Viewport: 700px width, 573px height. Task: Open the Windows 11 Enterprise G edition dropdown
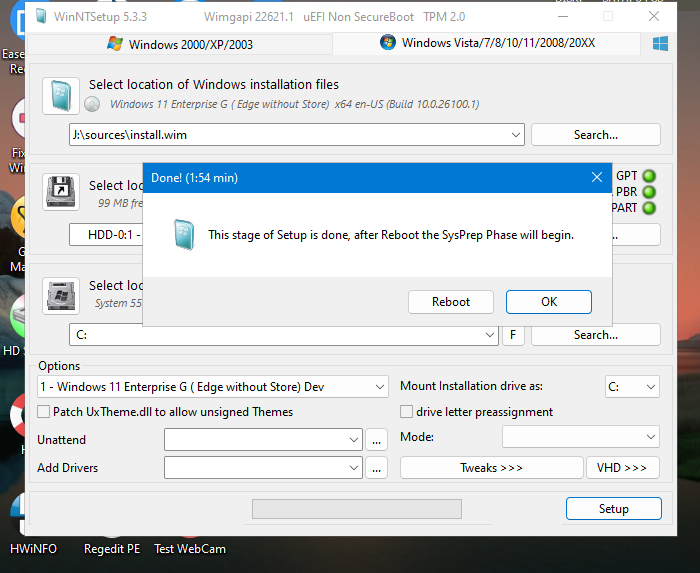pyautogui.click(x=213, y=387)
